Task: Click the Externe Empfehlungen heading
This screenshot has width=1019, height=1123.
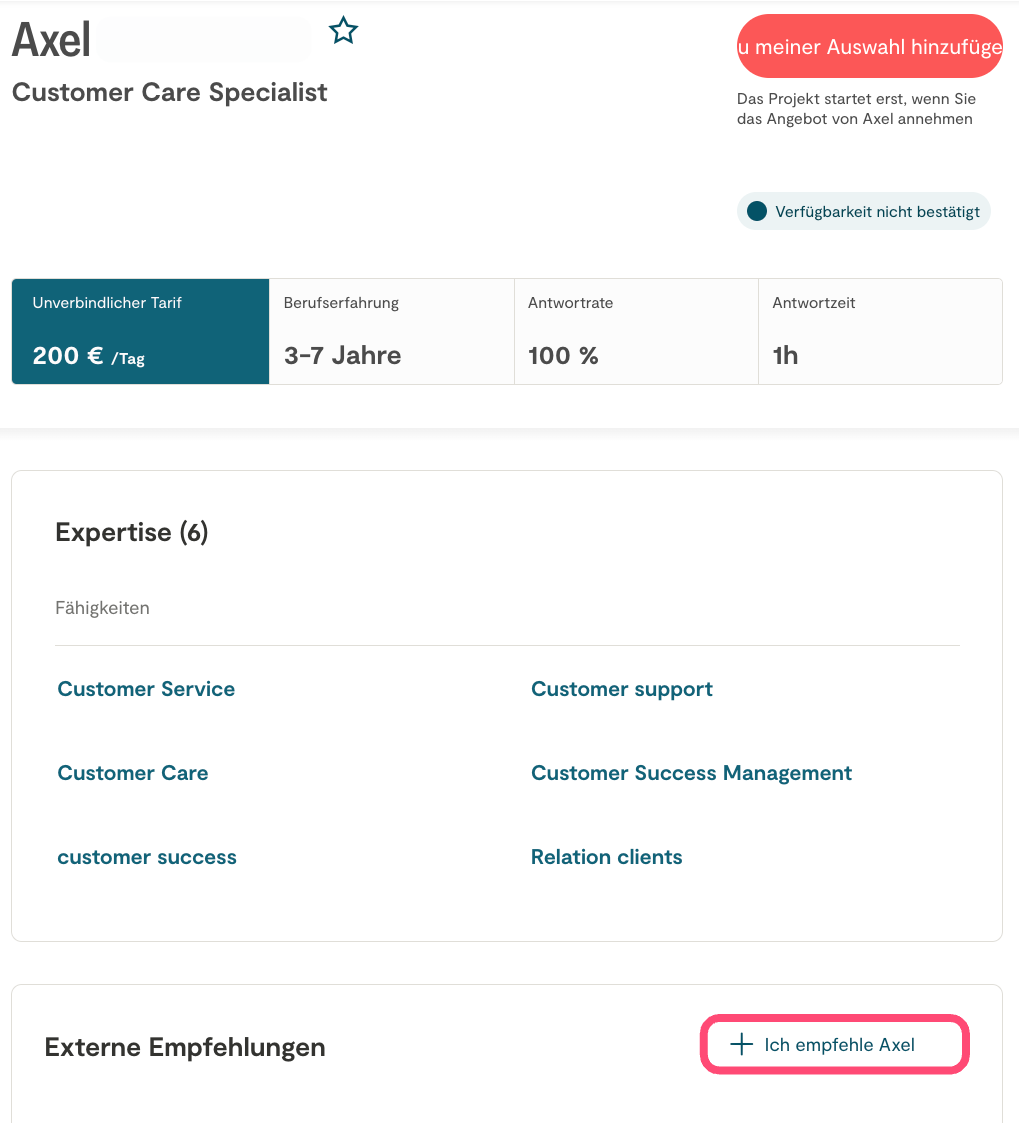Action: tap(185, 1047)
